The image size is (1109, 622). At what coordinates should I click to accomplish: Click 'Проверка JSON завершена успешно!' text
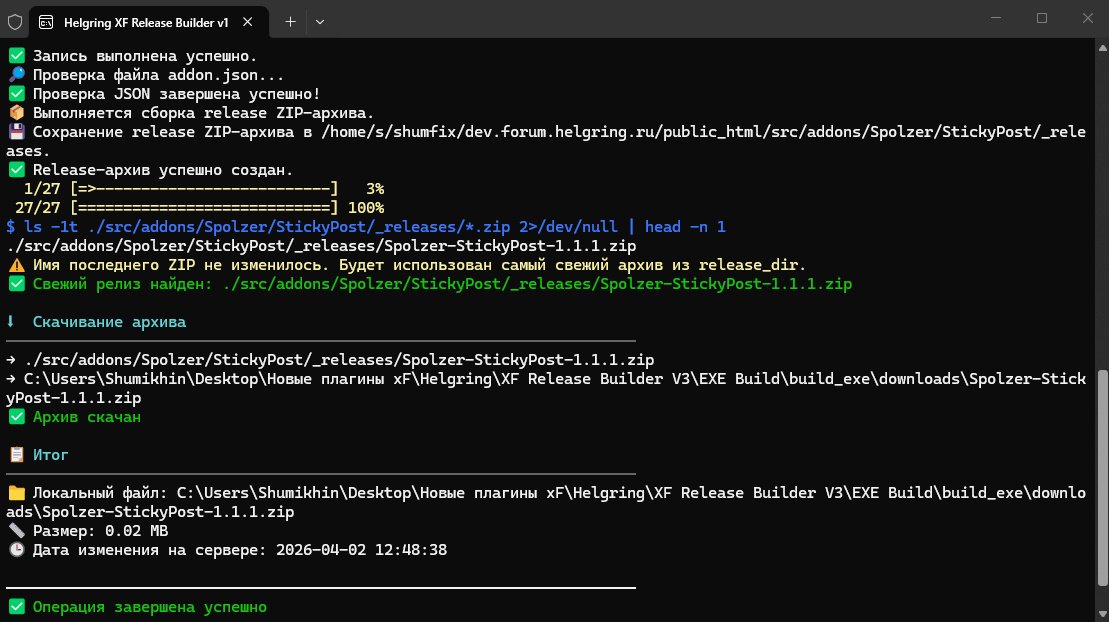[176, 94]
